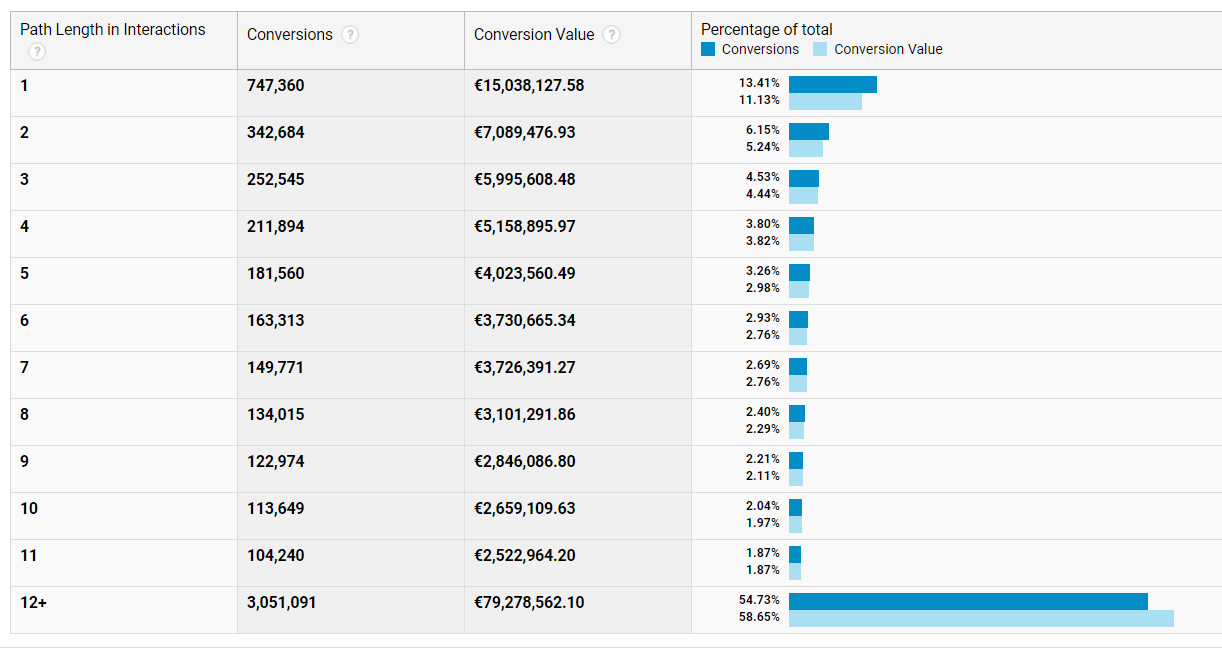Open help tooltip next to Conversion Value header

(612, 35)
